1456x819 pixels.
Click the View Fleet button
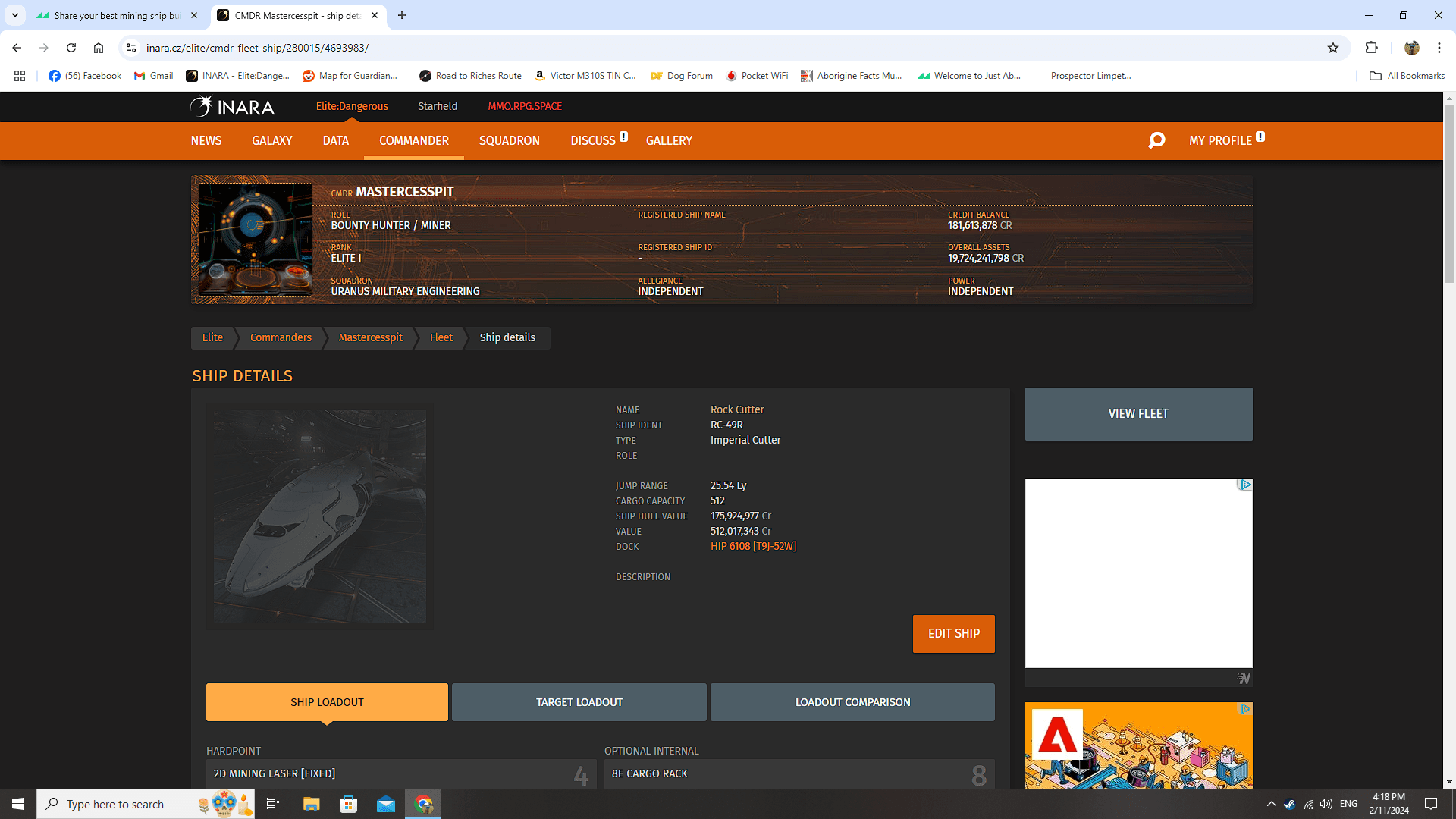point(1137,413)
